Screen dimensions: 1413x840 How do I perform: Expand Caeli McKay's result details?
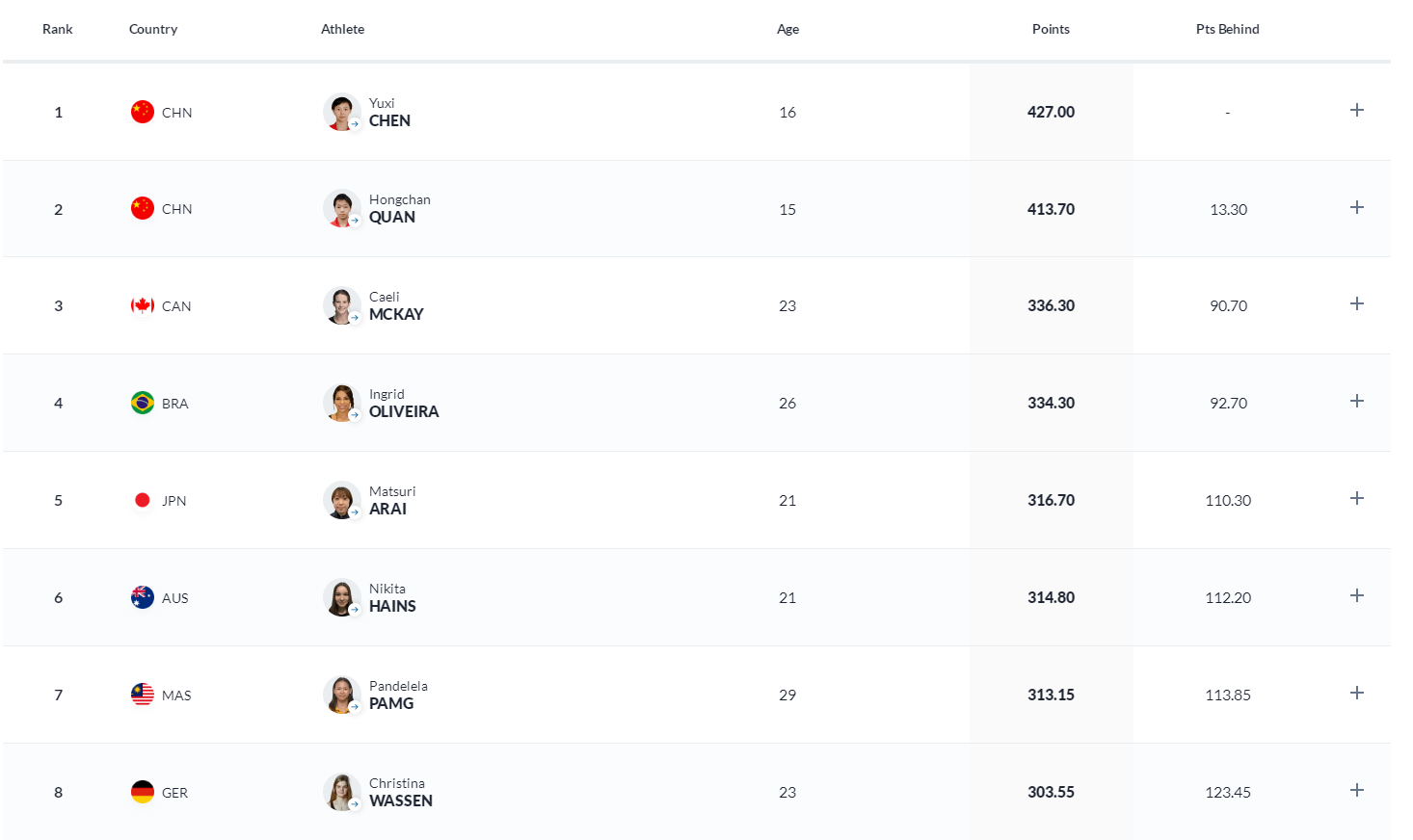pyautogui.click(x=1356, y=303)
